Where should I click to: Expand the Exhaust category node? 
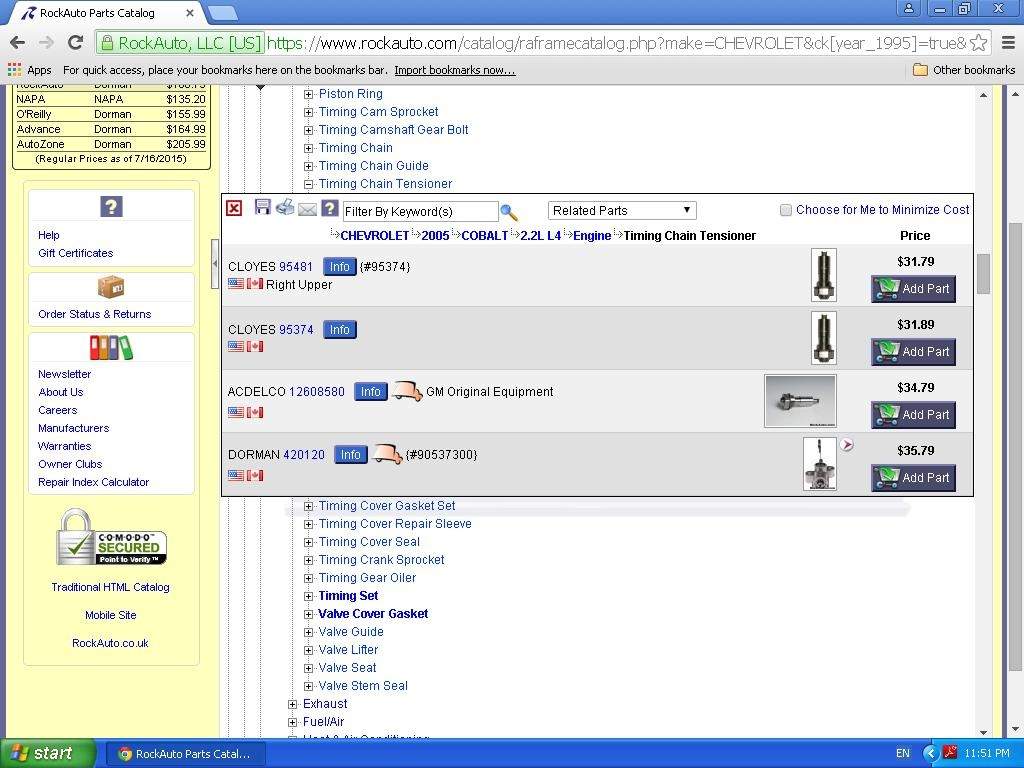click(293, 704)
